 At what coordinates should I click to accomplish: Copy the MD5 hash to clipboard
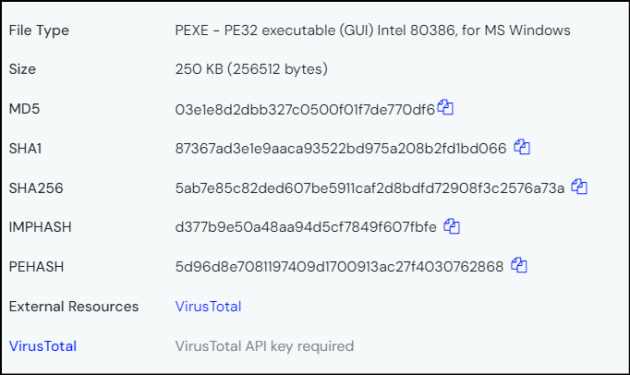[445, 107]
